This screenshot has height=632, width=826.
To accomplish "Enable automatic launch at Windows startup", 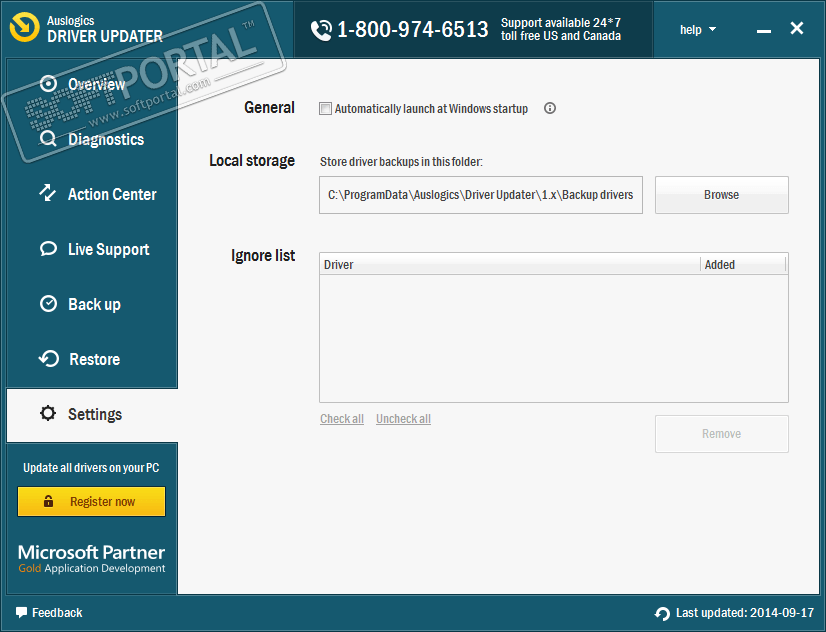I will [326, 109].
